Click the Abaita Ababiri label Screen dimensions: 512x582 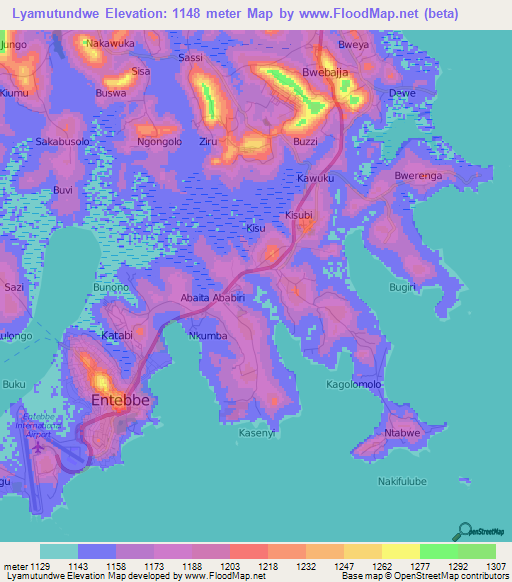pyautogui.click(x=213, y=298)
